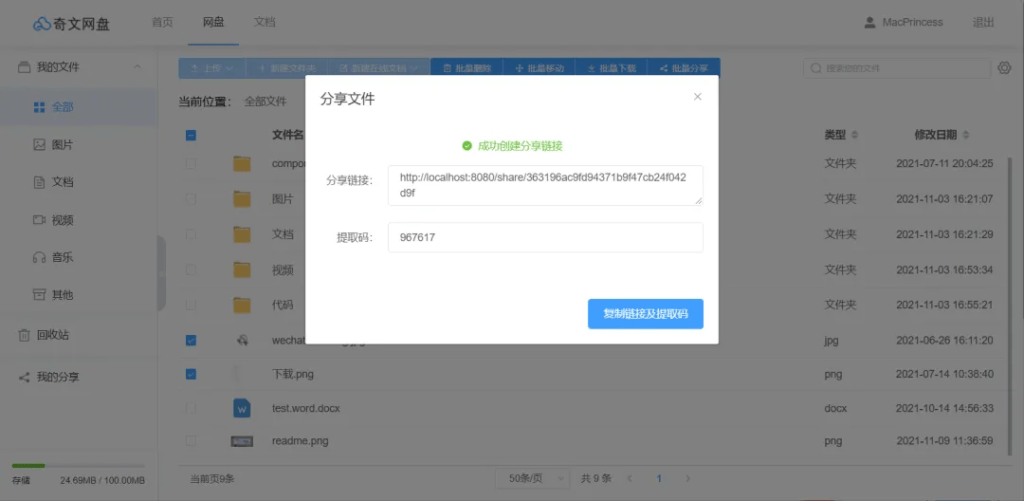Check the 图片 folder row checkbox
The width and height of the screenshot is (1024, 501).
191,199
